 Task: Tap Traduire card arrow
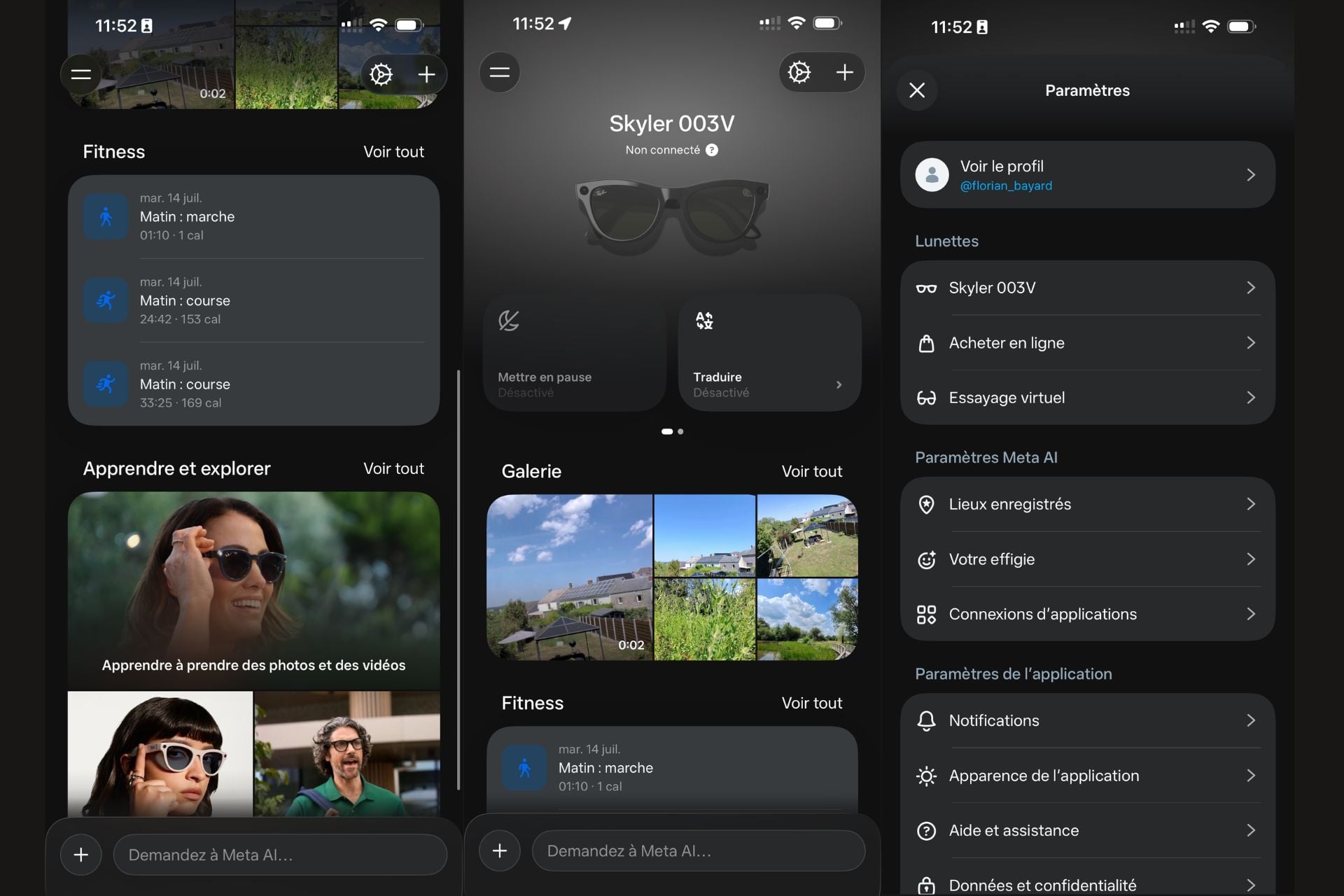(x=839, y=385)
